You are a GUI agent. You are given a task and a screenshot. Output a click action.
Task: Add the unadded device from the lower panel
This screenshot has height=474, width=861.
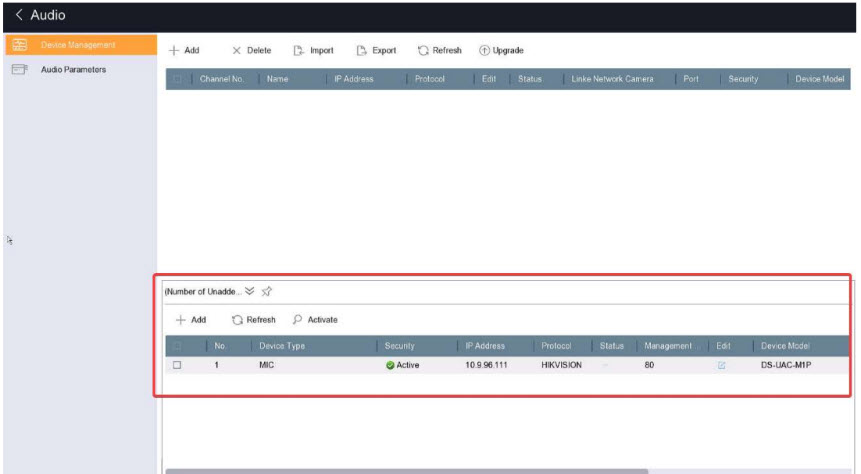click(190, 320)
